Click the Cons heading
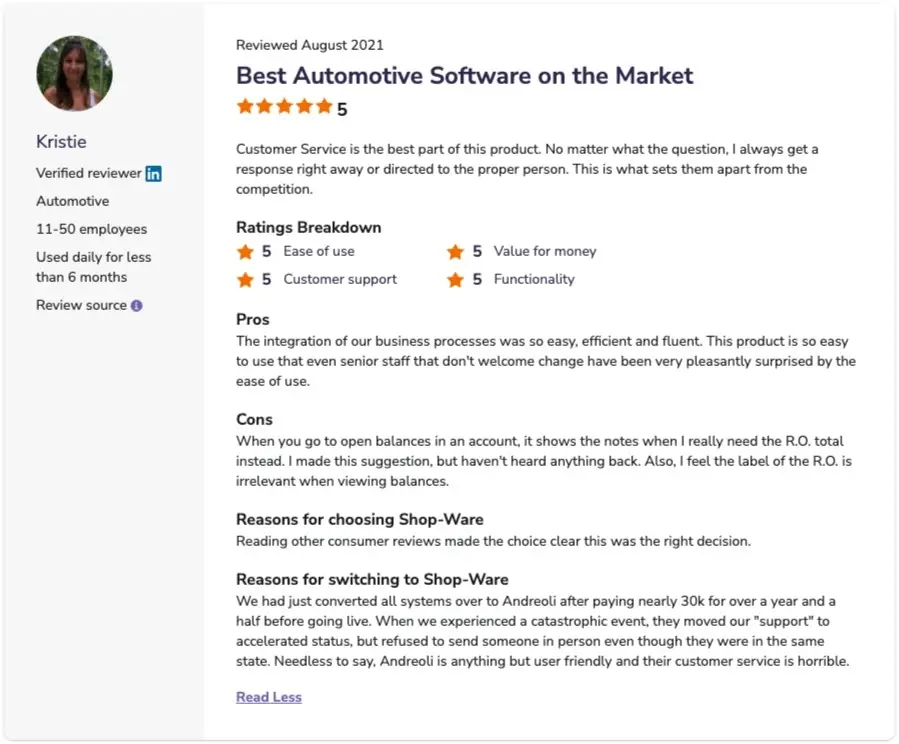The height and width of the screenshot is (744, 899). coord(254,419)
